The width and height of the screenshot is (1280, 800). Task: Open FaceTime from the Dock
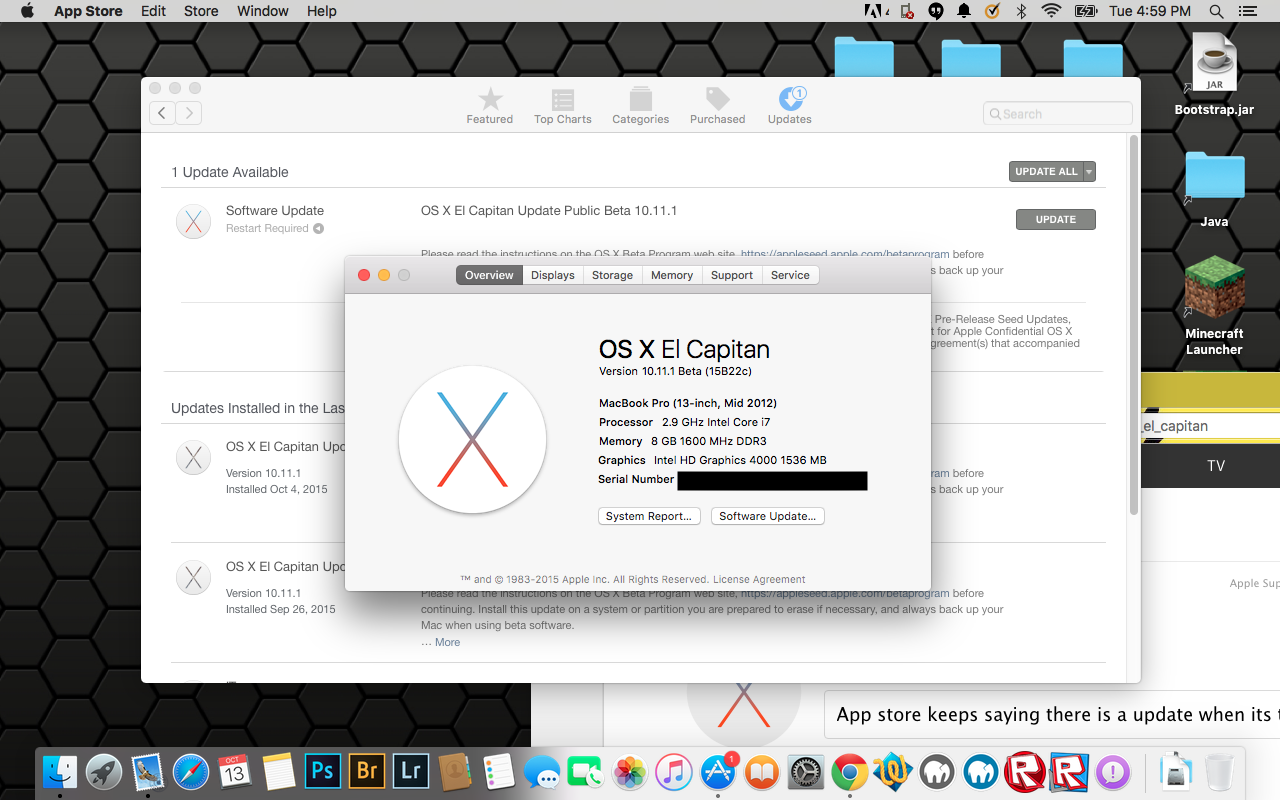point(586,771)
